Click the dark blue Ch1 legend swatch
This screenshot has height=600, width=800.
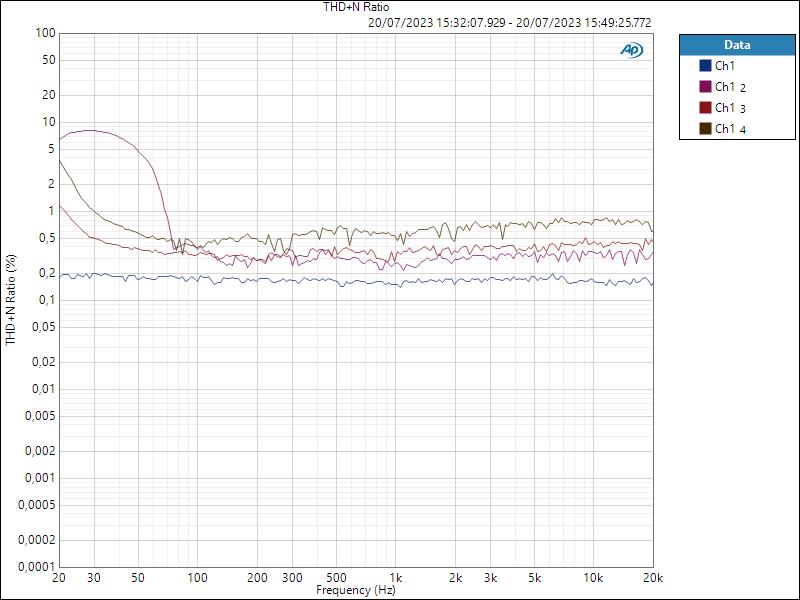coord(705,66)
